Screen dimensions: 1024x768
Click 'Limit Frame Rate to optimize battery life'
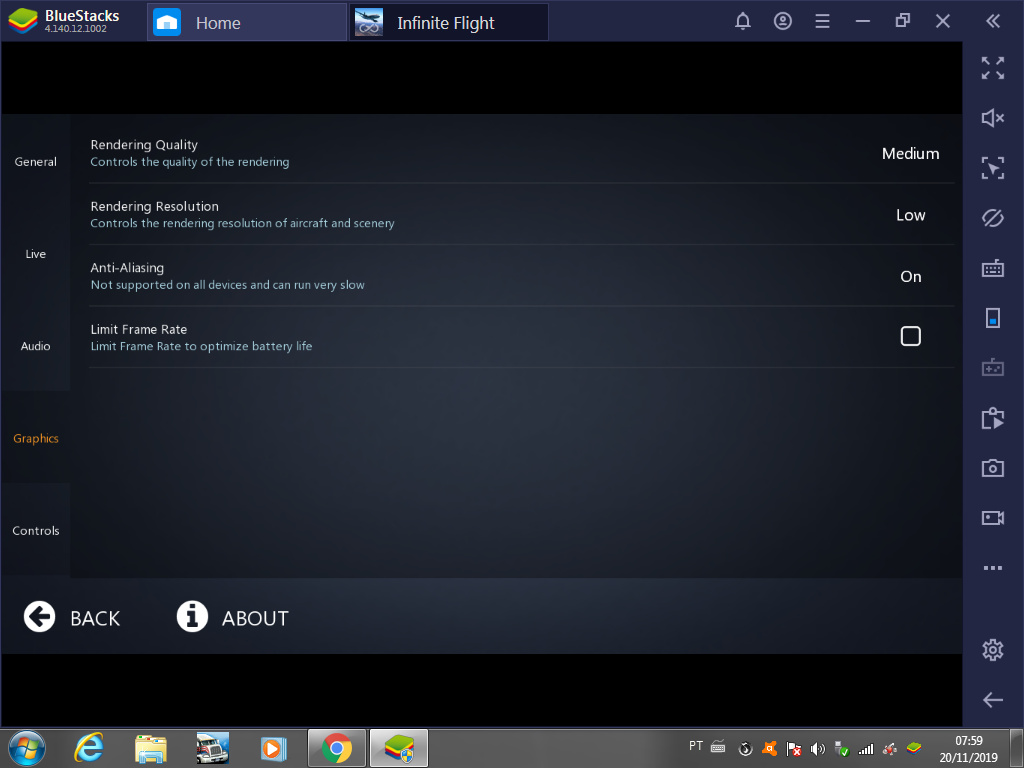click(x=201, y=346)
